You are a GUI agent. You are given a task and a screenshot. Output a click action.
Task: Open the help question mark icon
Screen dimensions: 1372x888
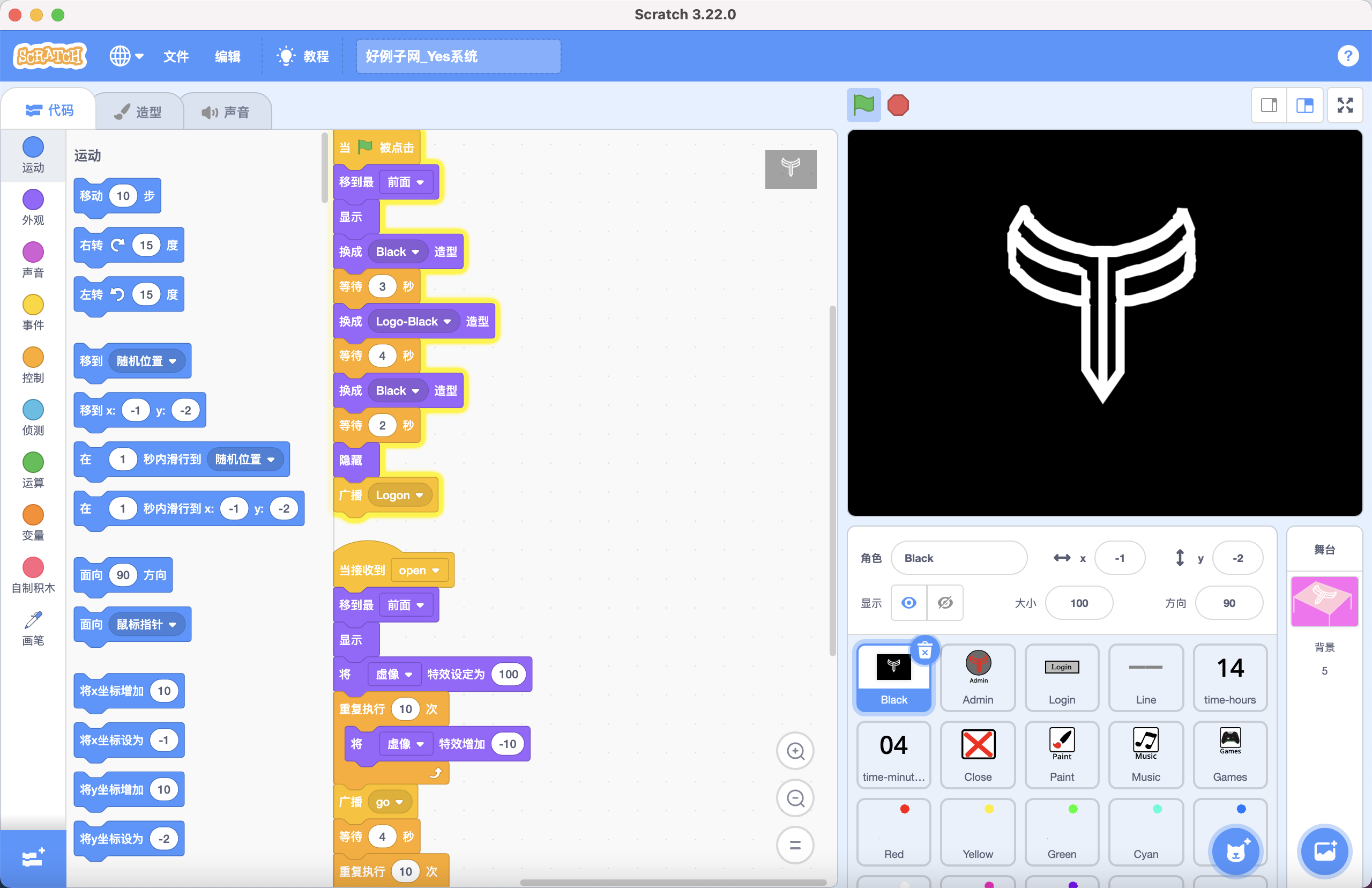point(1347,56)
